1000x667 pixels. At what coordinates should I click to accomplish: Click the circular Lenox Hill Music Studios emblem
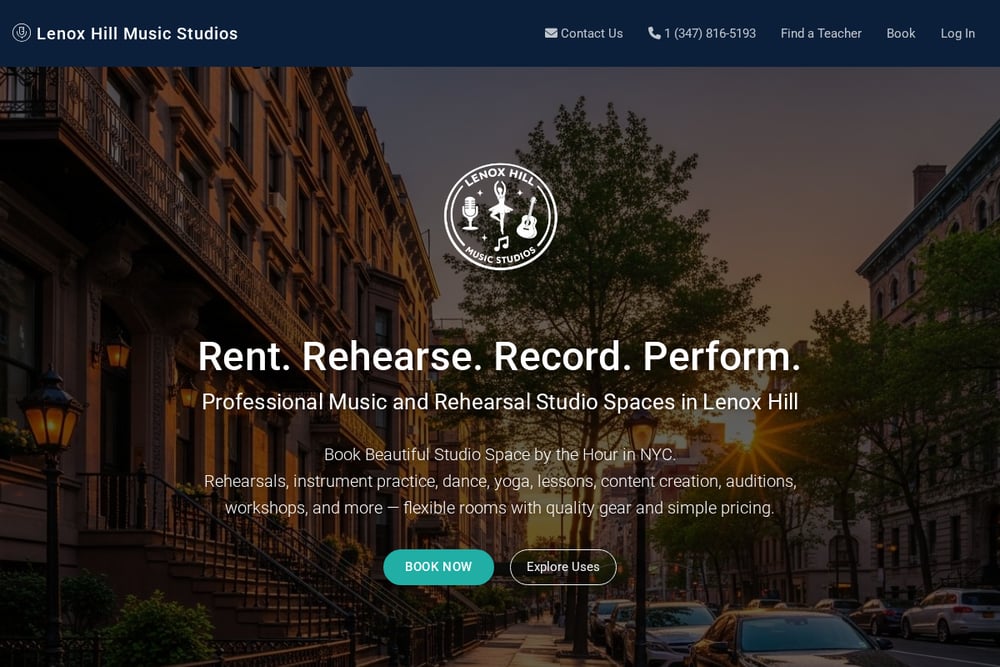coord(501,217)
